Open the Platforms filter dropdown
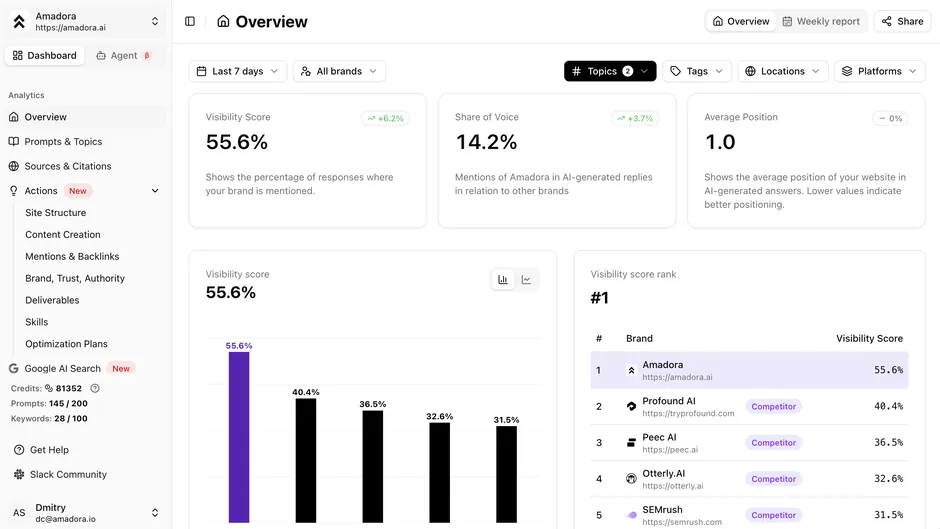Viewport: 940px width, 529px height. pos(879,71)
